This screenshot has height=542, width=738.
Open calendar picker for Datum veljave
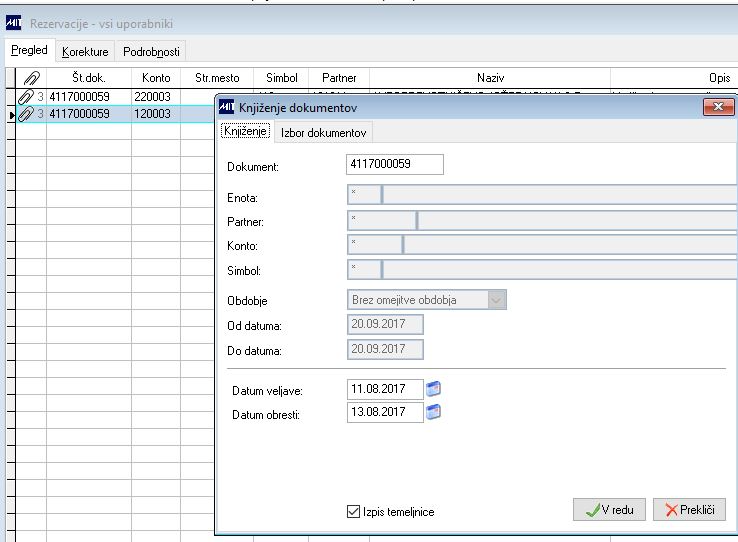click(x=434, y=389)
